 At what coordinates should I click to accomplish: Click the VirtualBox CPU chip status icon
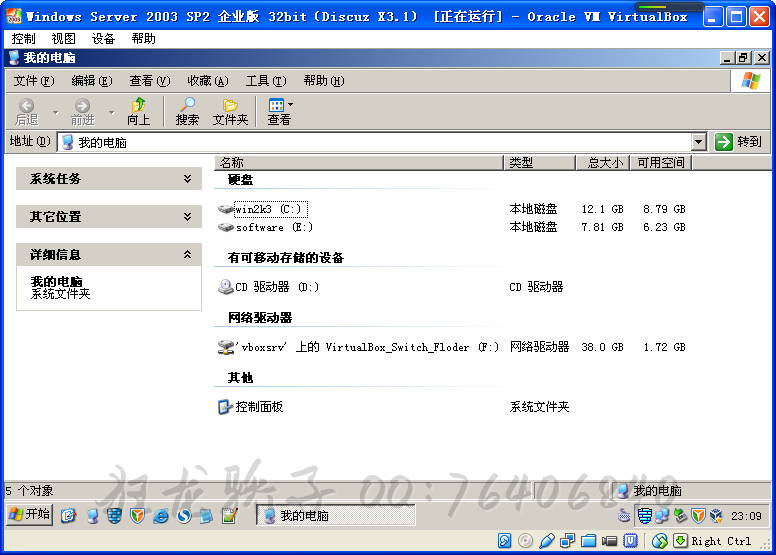(x=630, y=541)
